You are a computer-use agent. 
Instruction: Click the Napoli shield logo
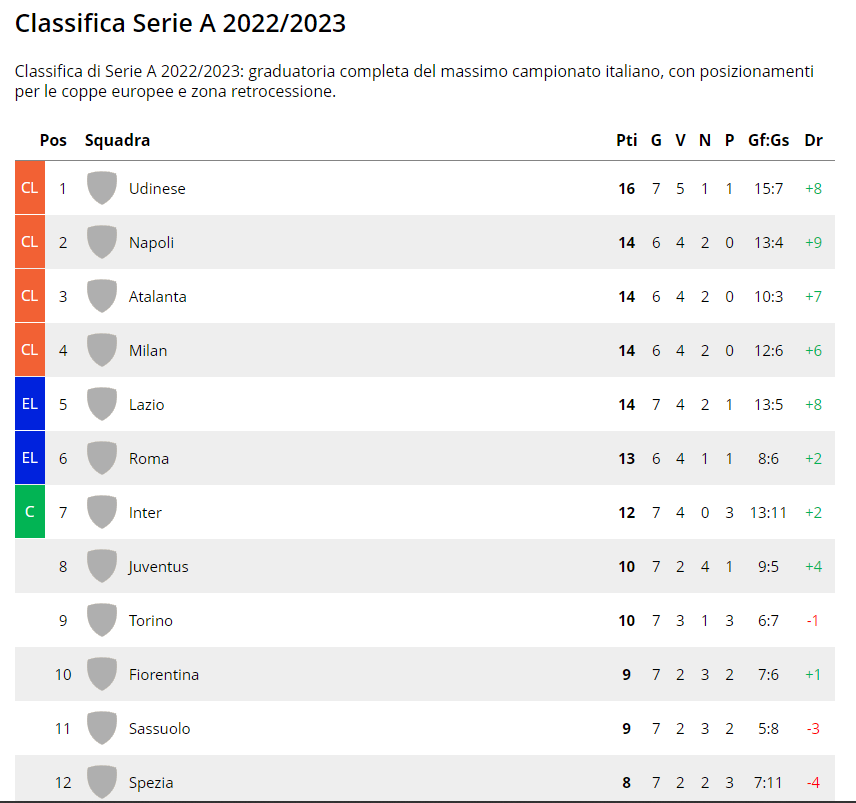tap(102, 242)
